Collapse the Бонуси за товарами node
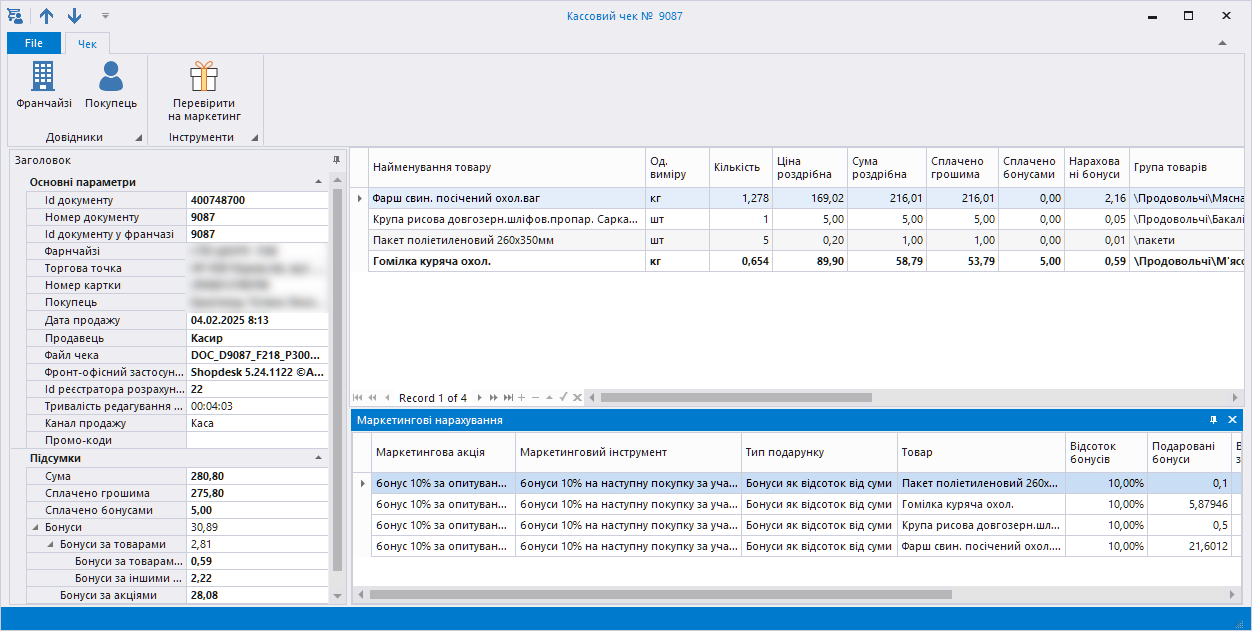 pos(51,544)
